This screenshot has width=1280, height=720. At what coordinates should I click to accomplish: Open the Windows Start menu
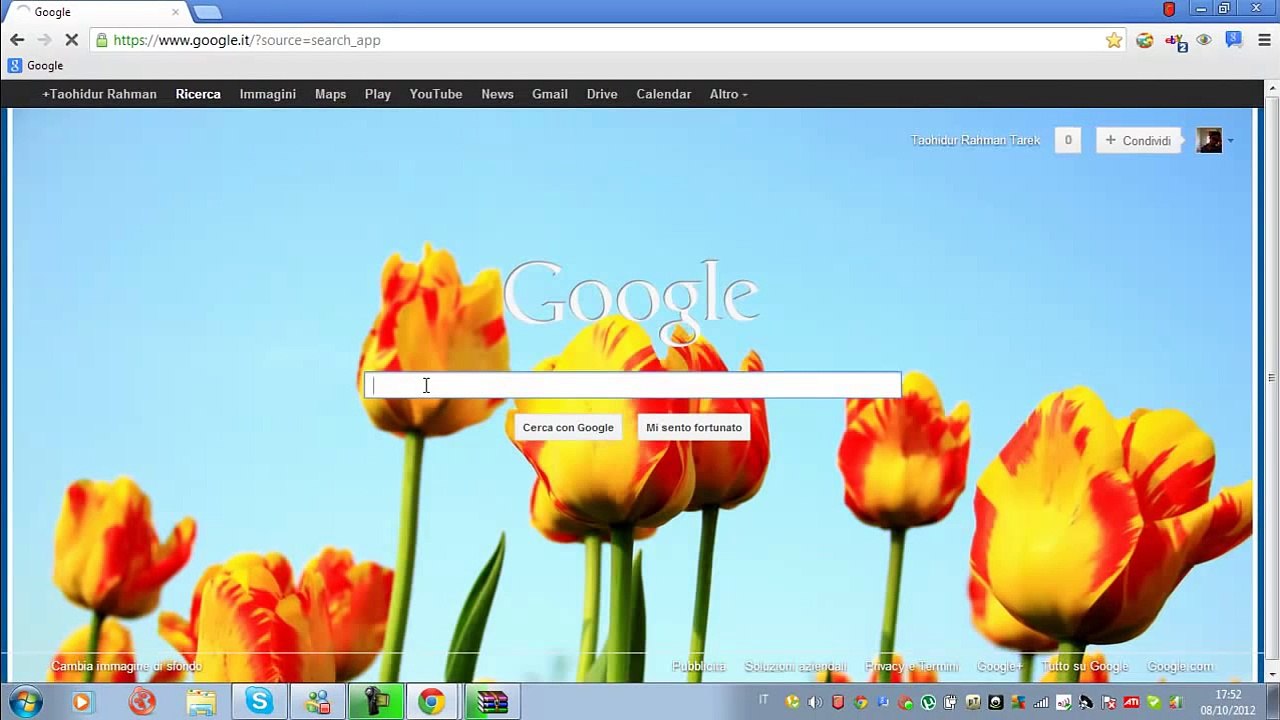click(x=25, y=702)
